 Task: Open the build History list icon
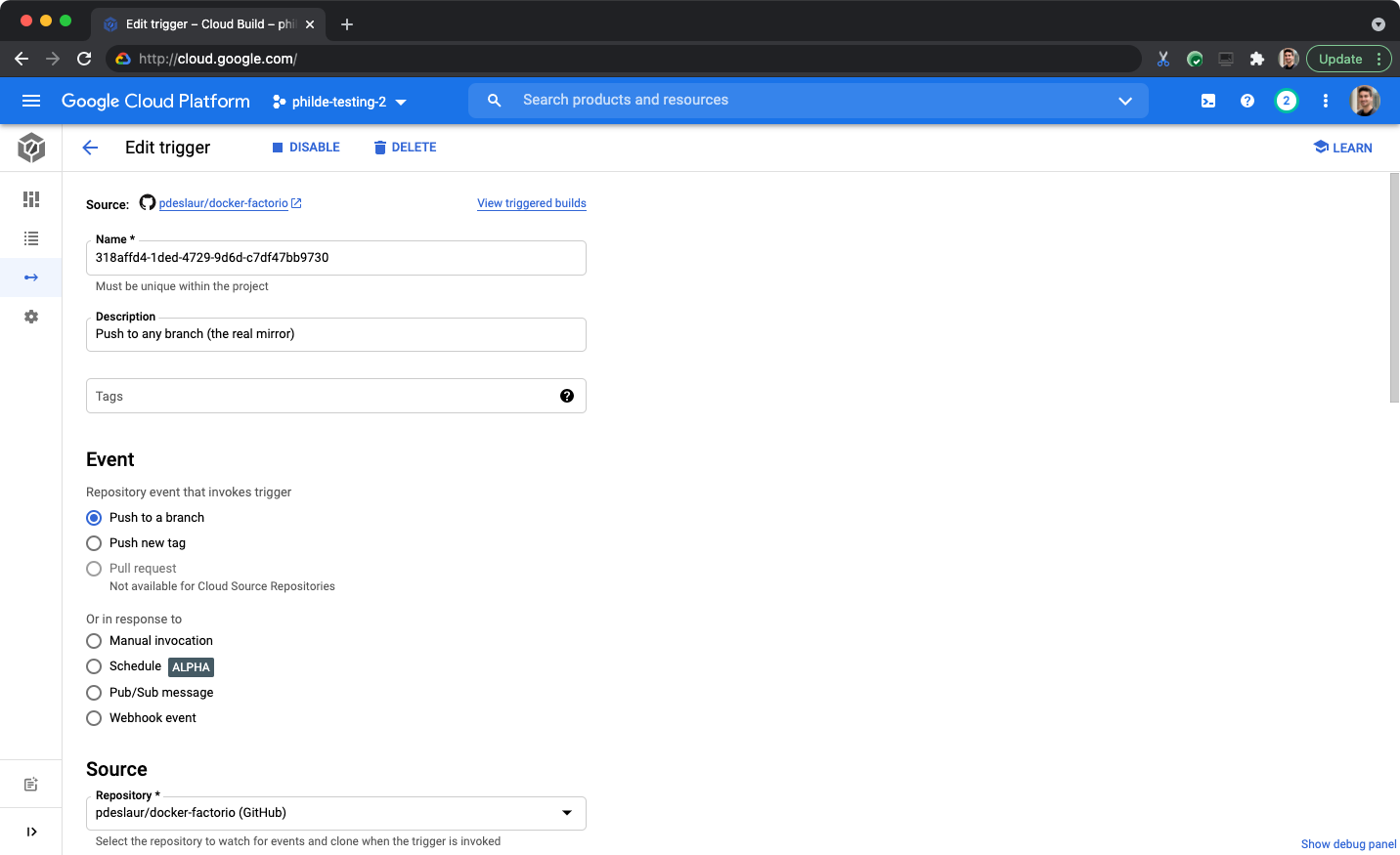(x=31, y=238)
